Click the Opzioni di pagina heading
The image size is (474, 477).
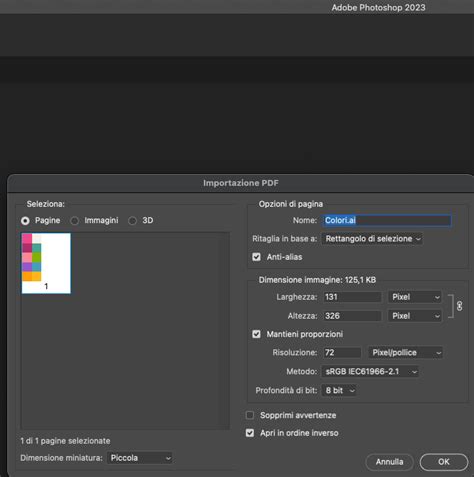(291, 204)
